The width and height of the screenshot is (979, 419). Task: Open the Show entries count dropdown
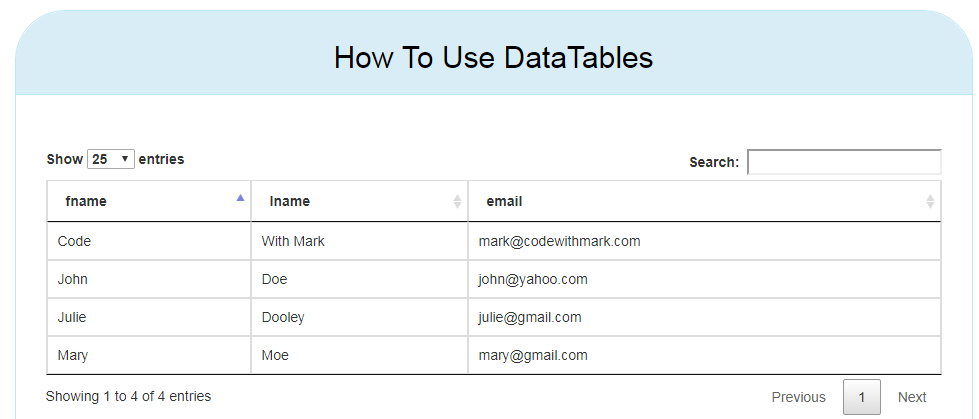(111, 159)
